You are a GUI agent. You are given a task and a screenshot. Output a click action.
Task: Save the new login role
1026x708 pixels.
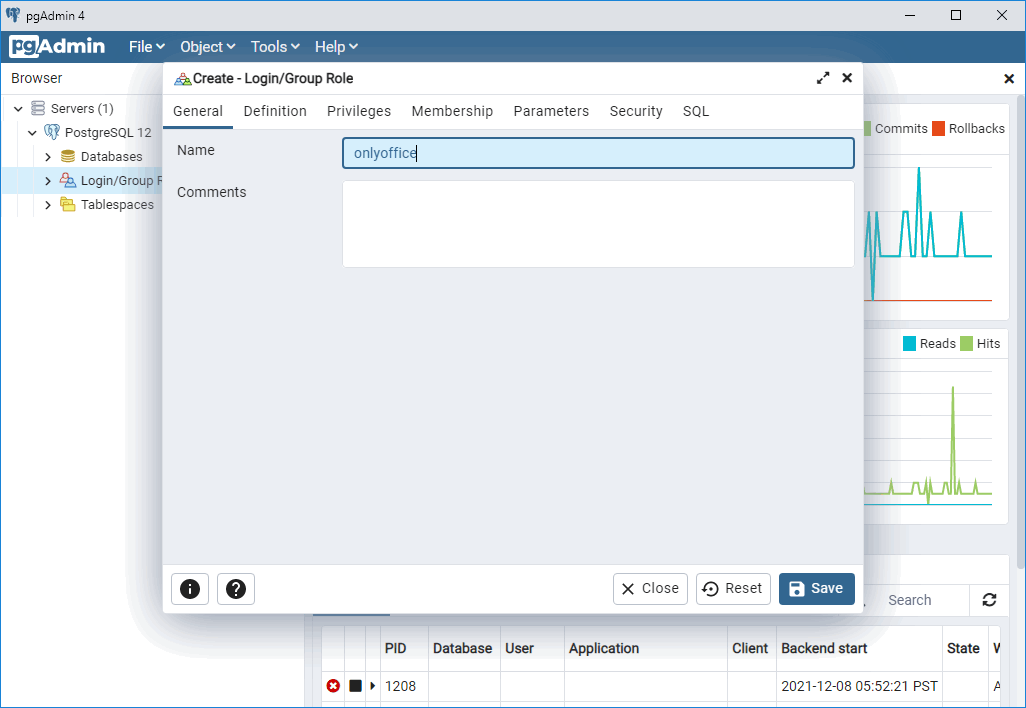point(816,589)
